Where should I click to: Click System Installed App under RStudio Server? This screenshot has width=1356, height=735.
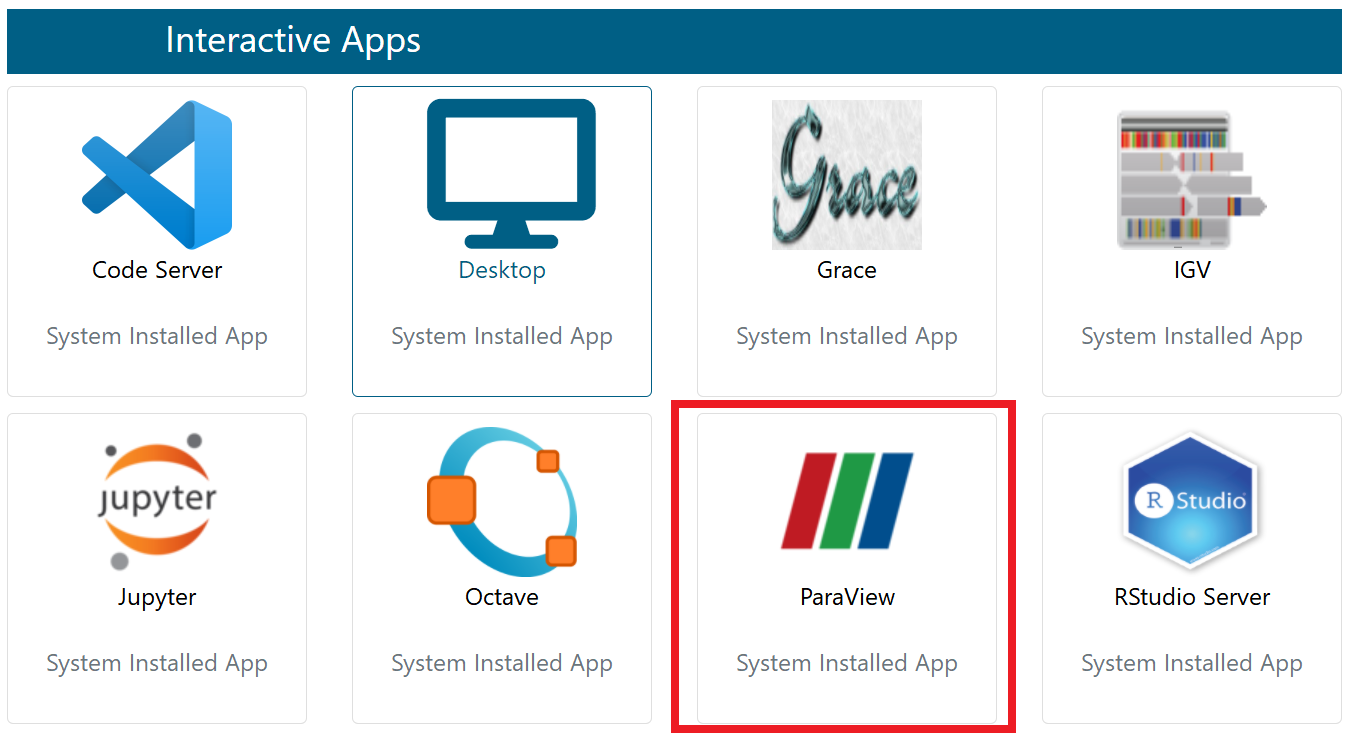coord(1192,664)
